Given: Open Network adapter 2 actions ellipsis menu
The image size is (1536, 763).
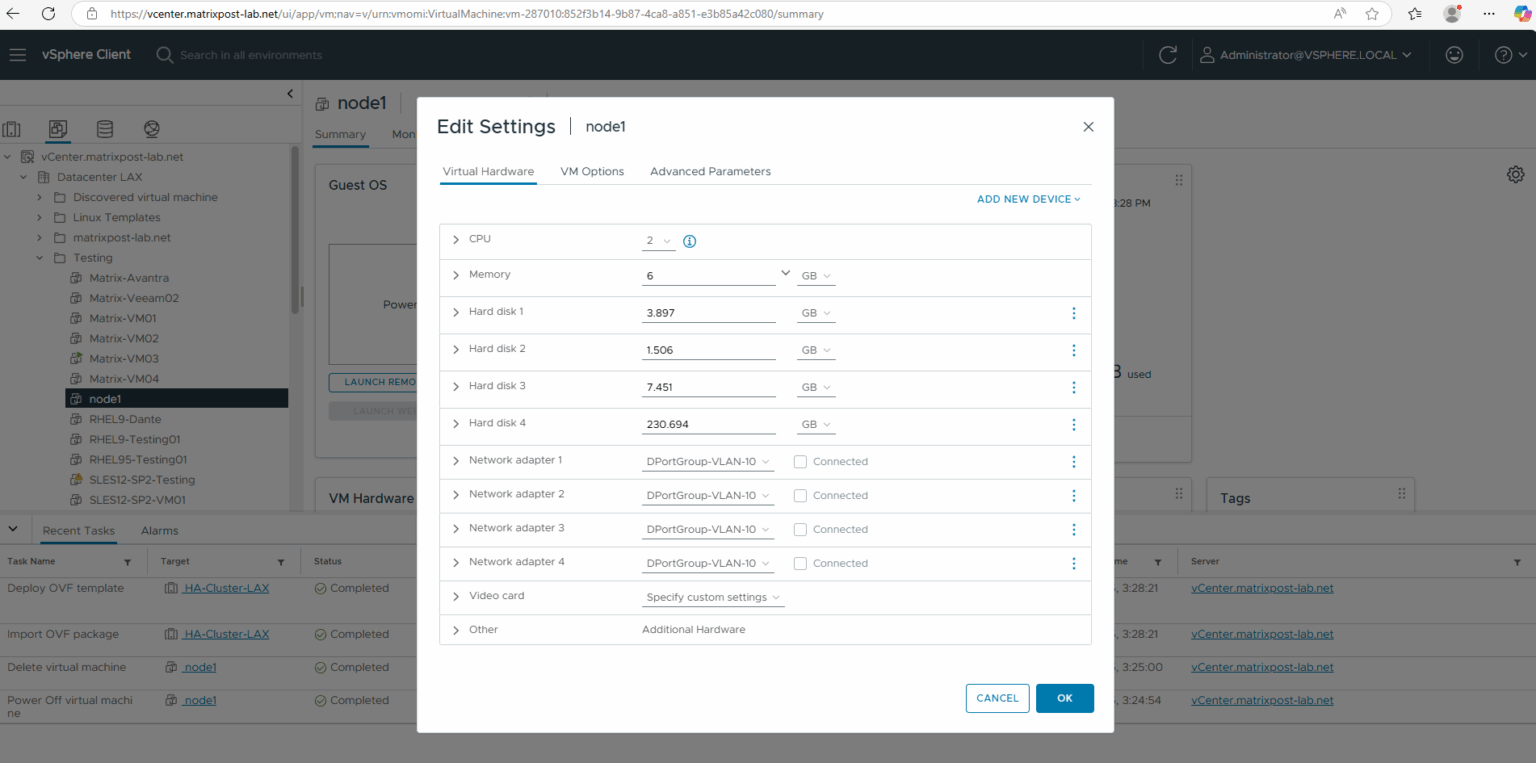Looking at the screenshot, I should (1073, 495).
